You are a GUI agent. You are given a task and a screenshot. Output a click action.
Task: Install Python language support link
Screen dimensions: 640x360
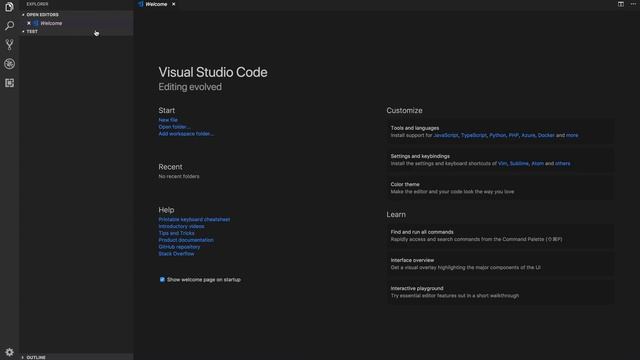point(498,136)
